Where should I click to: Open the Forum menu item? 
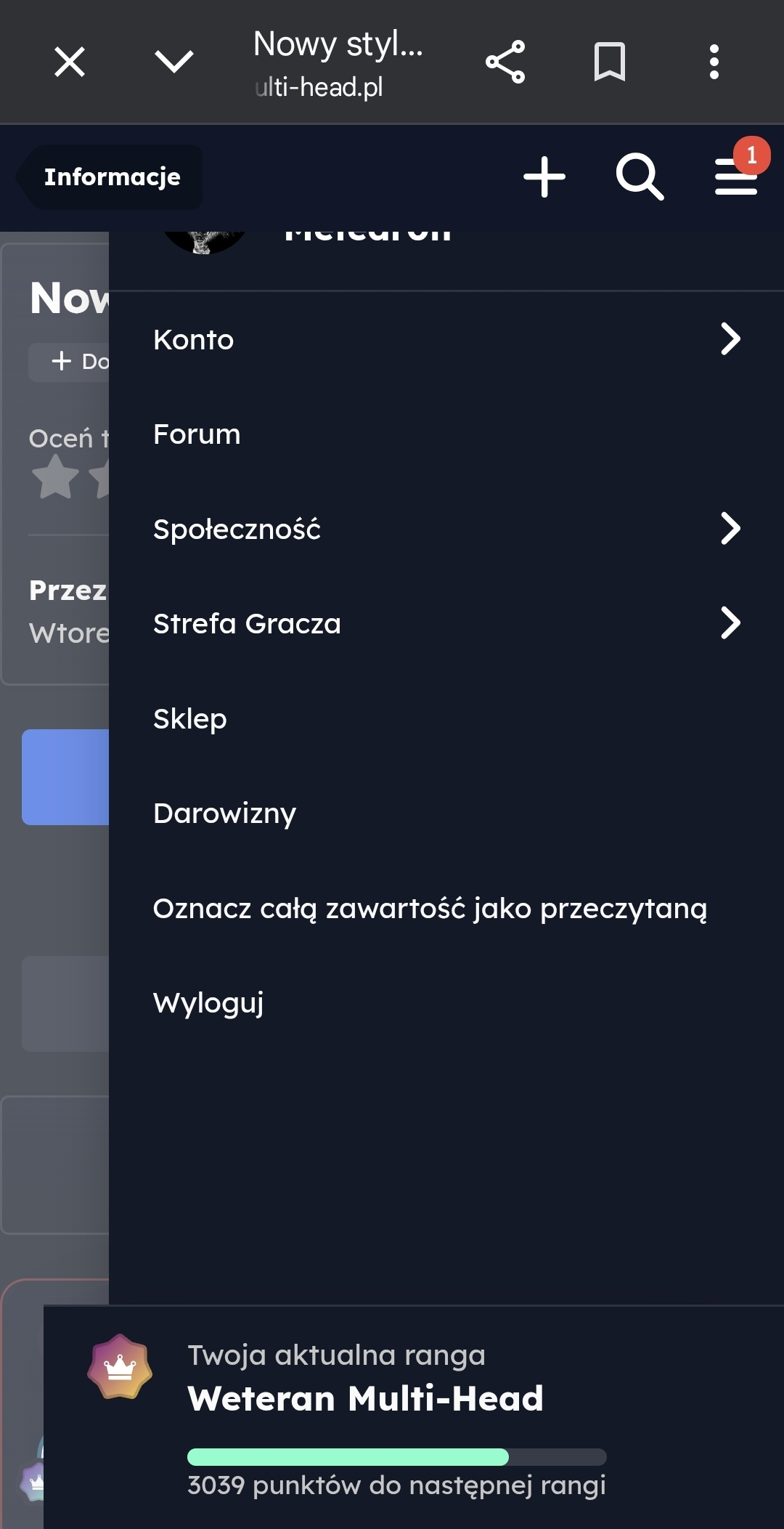197,434
